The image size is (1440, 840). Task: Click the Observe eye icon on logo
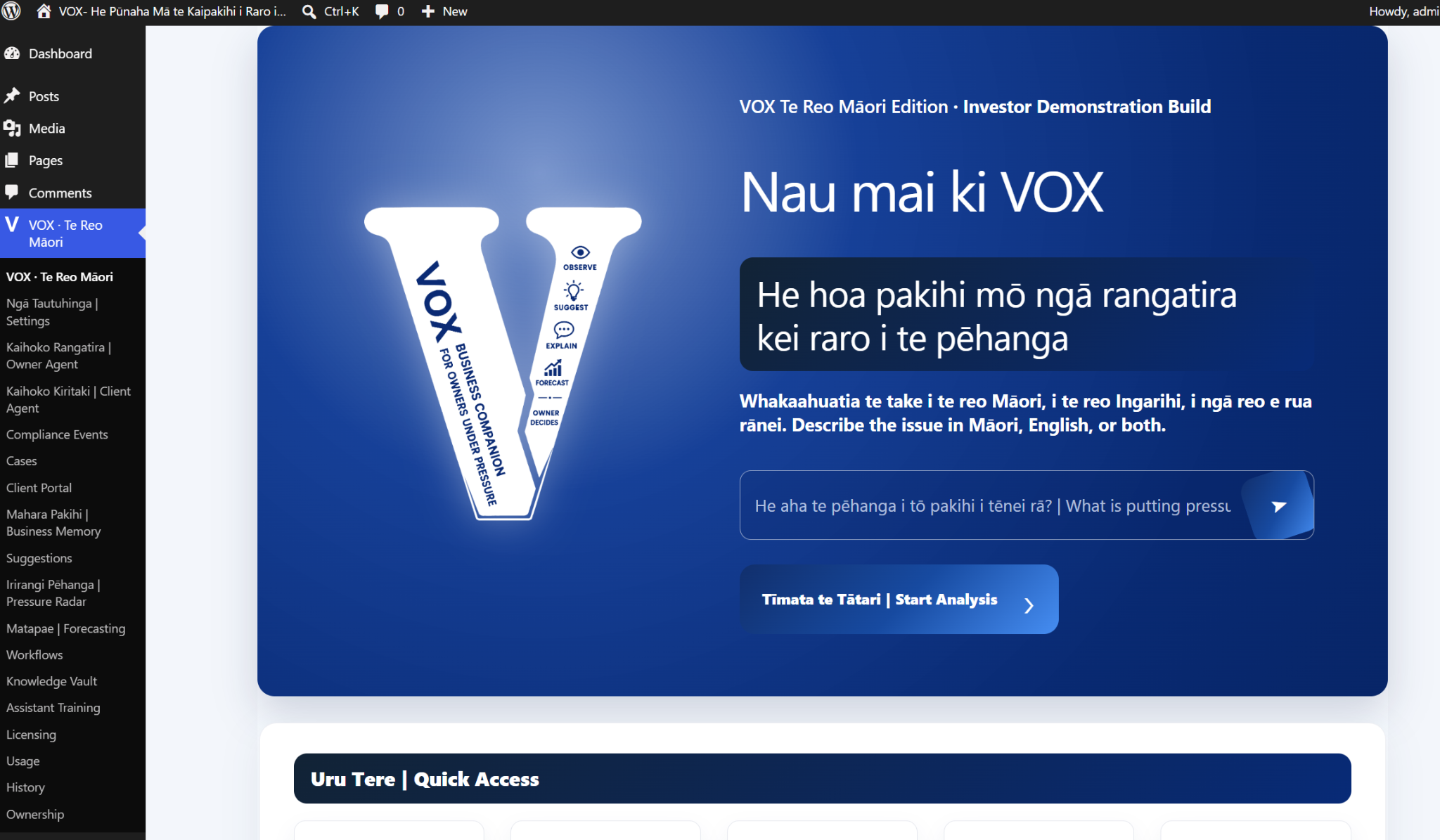pos(580,252)
